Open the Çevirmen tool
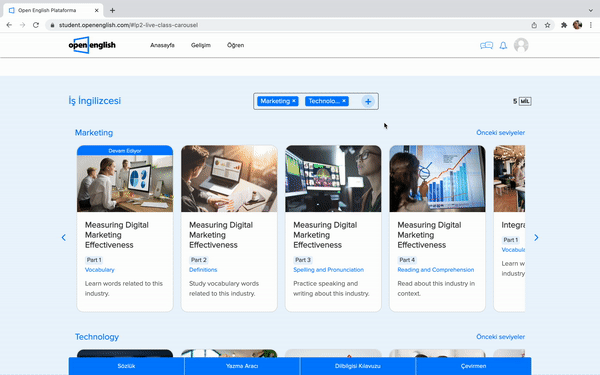The width and height of the screenshot is (600, 375). [473, 366]
